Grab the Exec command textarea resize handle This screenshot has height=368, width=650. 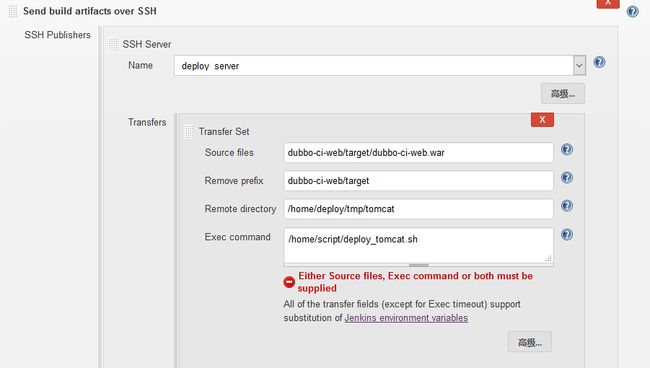(548, 259)
